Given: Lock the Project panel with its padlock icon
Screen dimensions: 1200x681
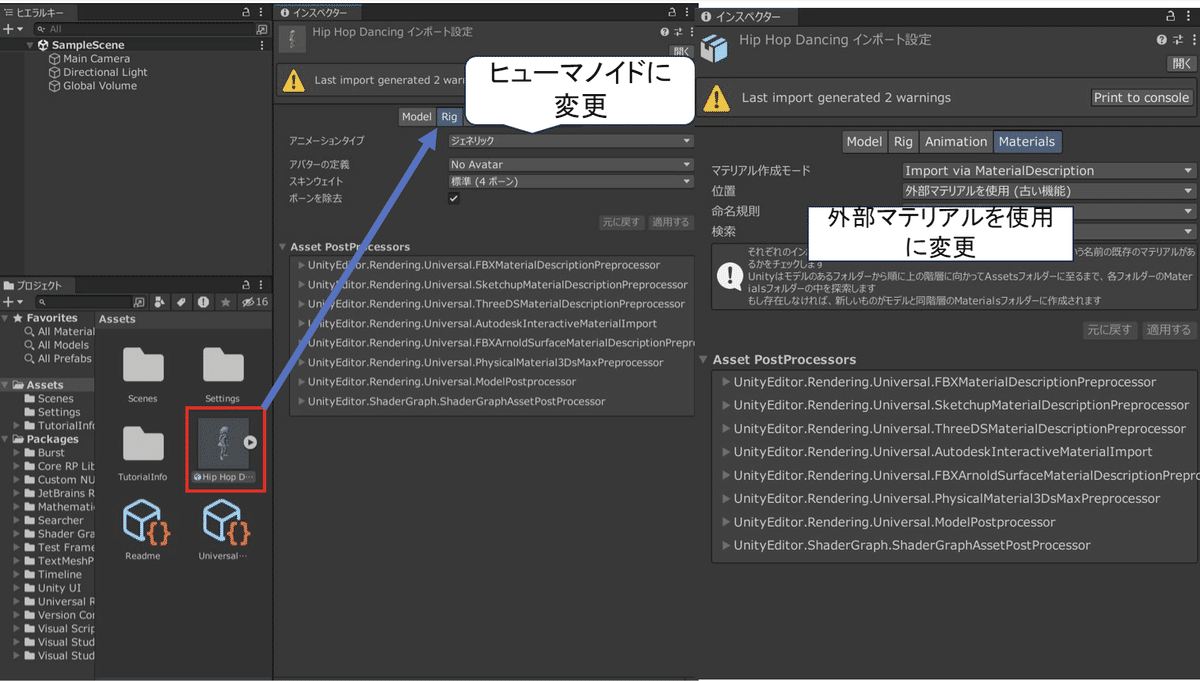Looking at the screenshot, I should point(246,285).
